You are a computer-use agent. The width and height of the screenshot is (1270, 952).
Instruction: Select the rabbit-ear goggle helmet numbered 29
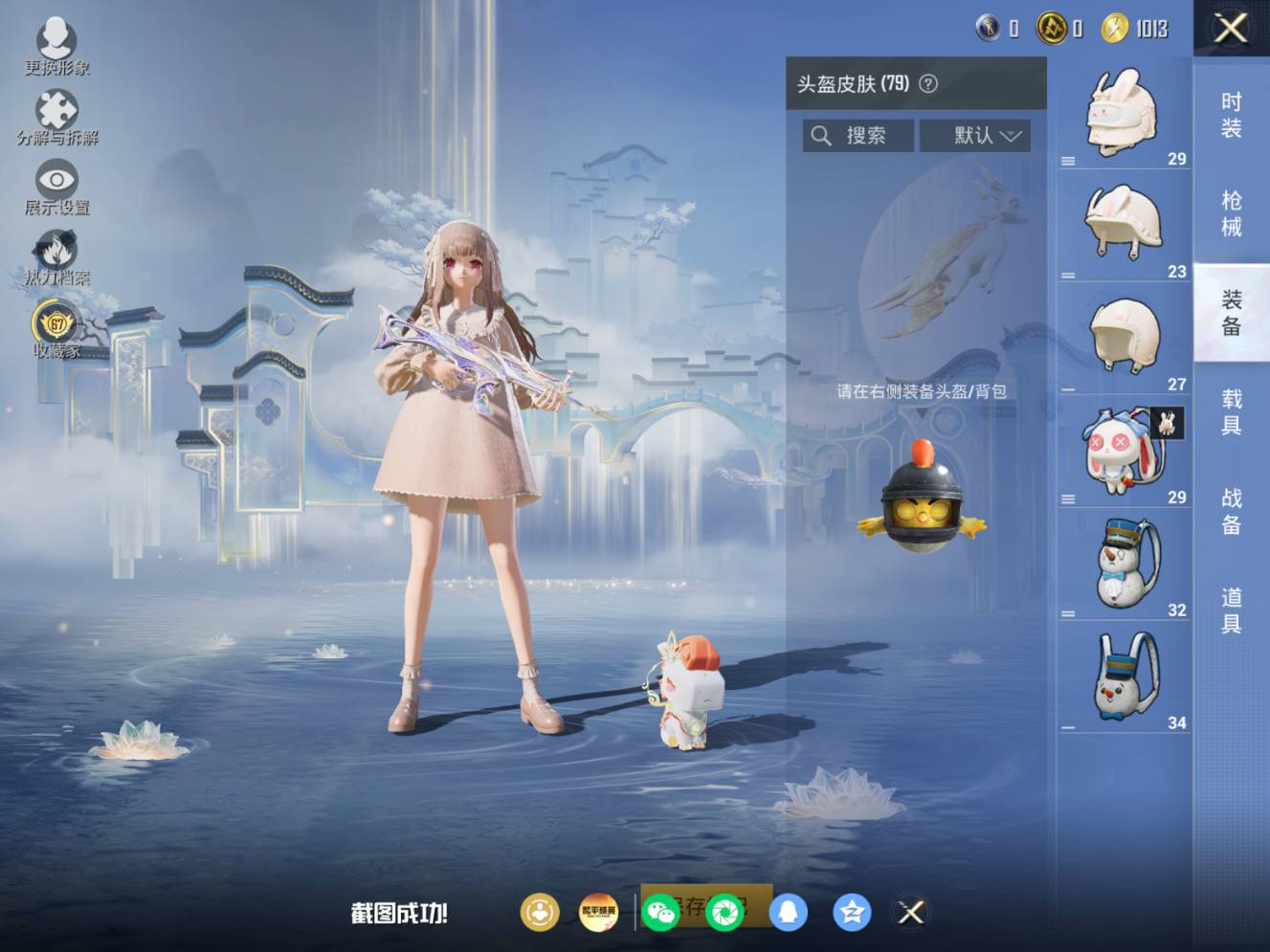(1125, 114)
